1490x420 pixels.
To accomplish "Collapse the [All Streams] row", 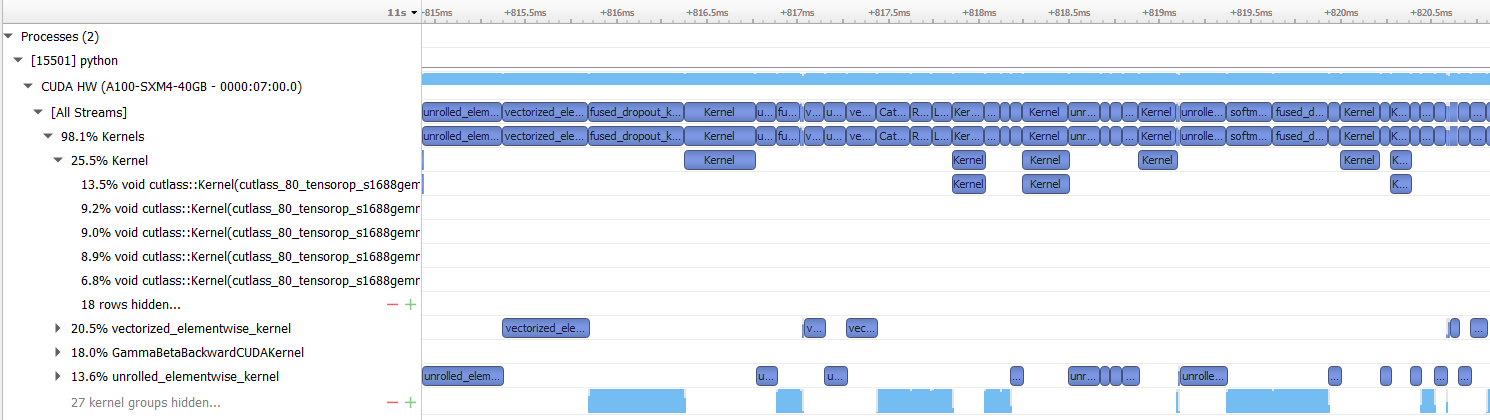I will coord(38,112).
